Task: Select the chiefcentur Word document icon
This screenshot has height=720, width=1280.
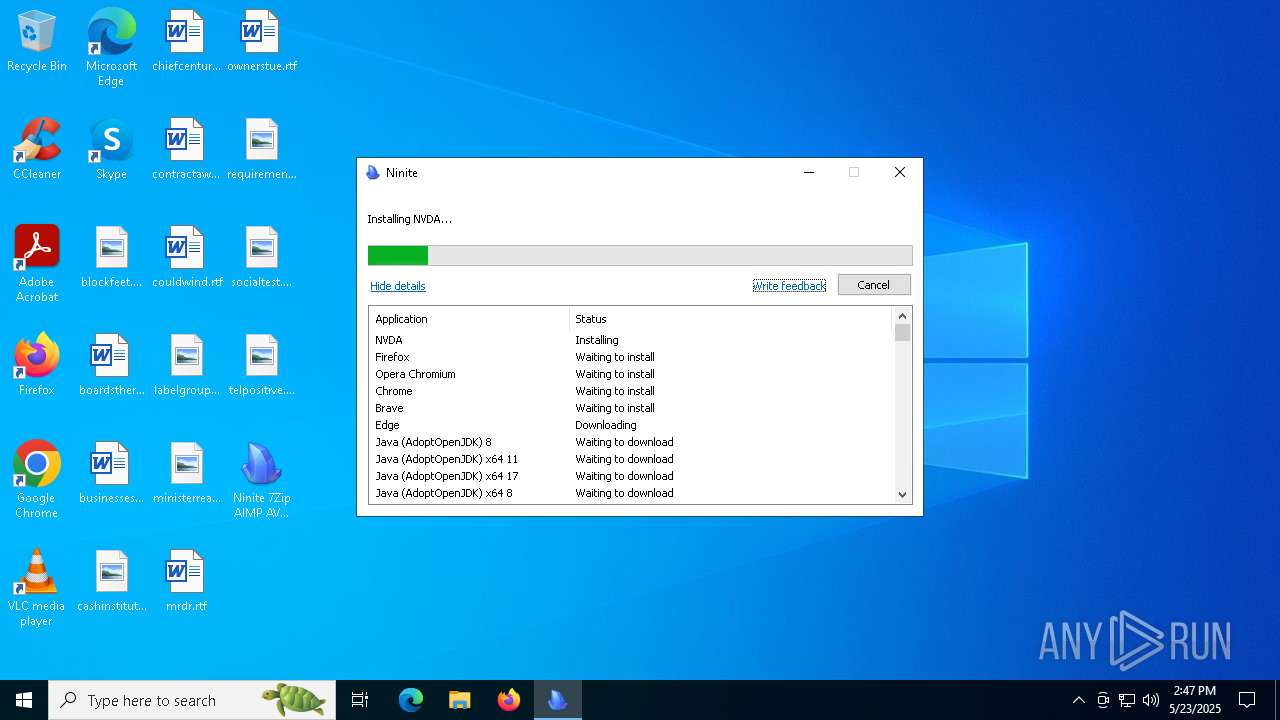Action: [x=185, y=42]
